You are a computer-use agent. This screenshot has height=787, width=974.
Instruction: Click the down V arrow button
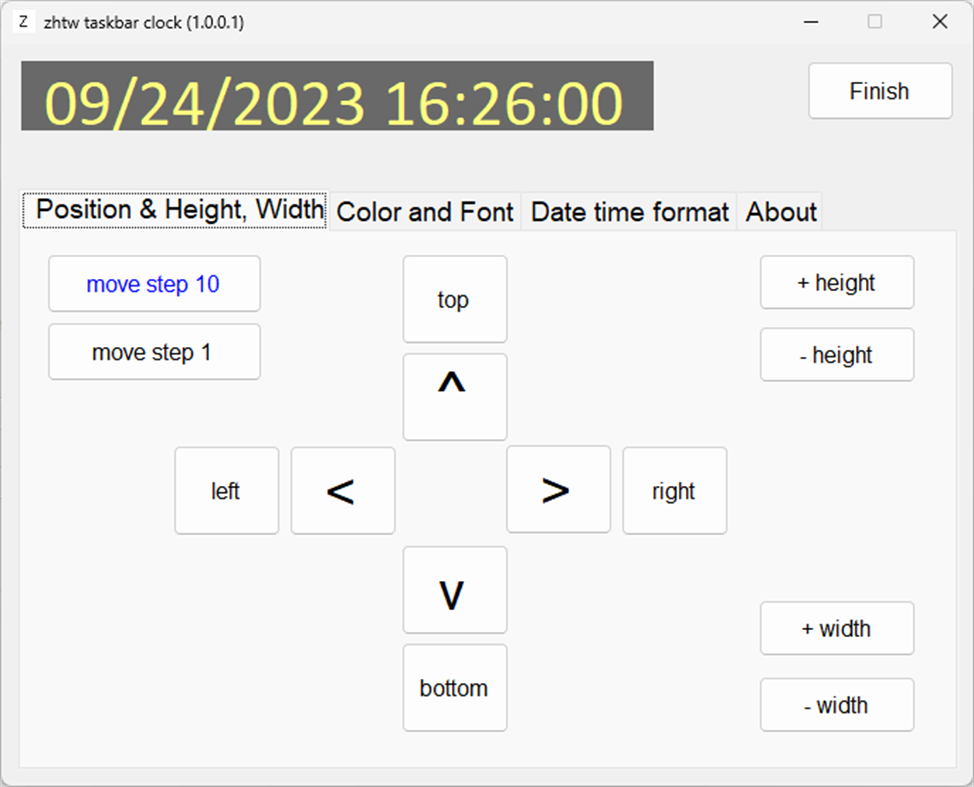coord(455,590)
